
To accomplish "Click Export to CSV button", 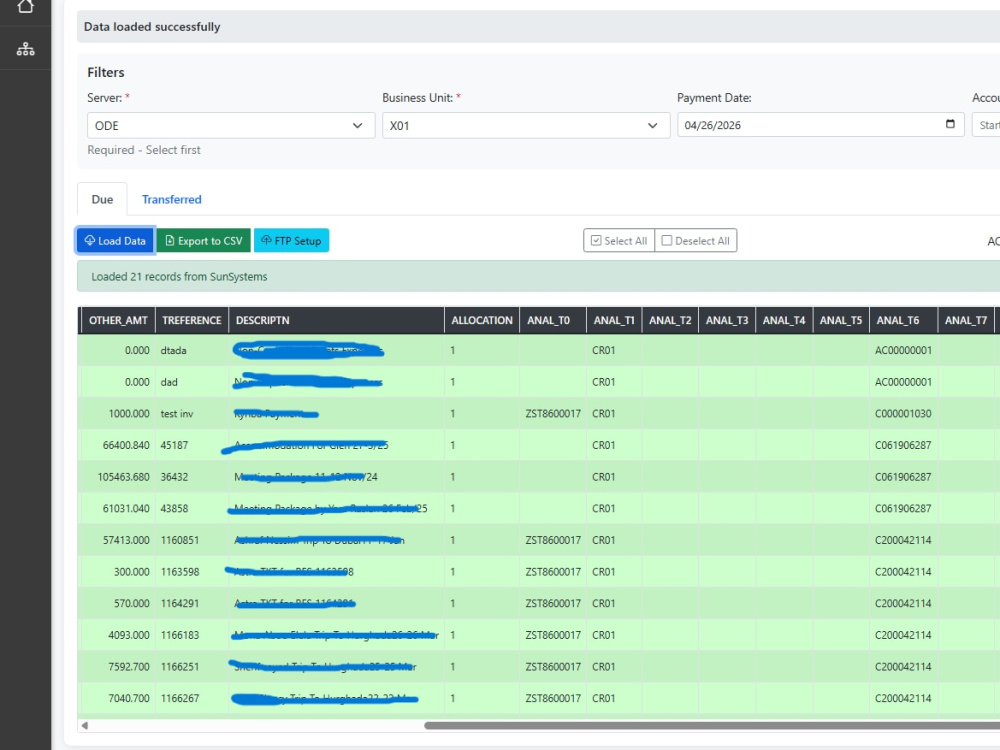I will tap(204, 240).
